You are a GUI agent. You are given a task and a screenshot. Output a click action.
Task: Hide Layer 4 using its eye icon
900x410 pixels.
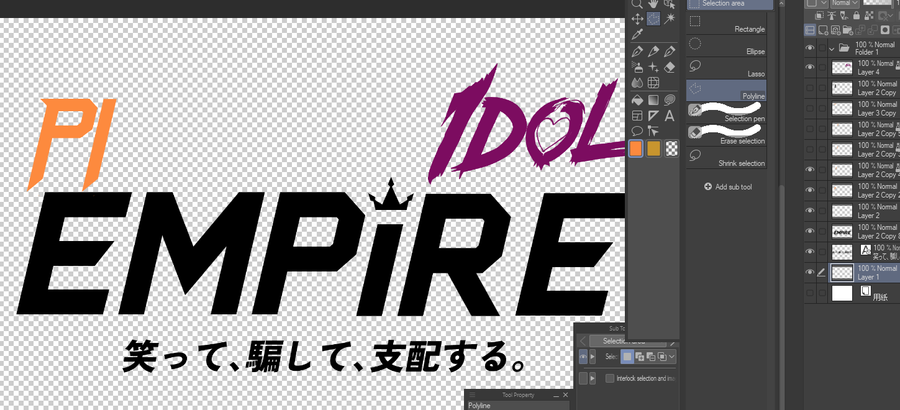[810, 68]
